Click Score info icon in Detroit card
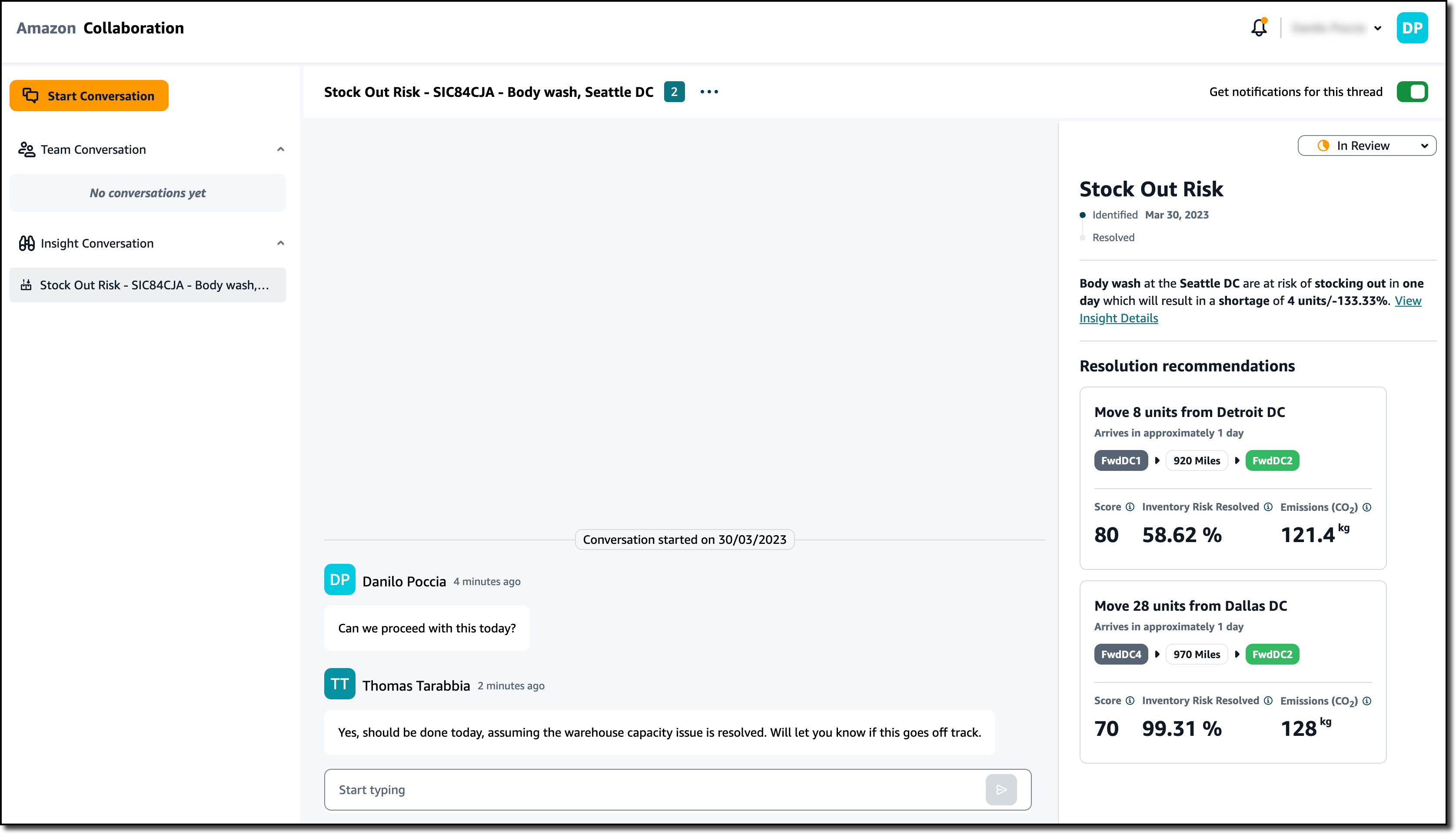 click(x=1130, y=507)
